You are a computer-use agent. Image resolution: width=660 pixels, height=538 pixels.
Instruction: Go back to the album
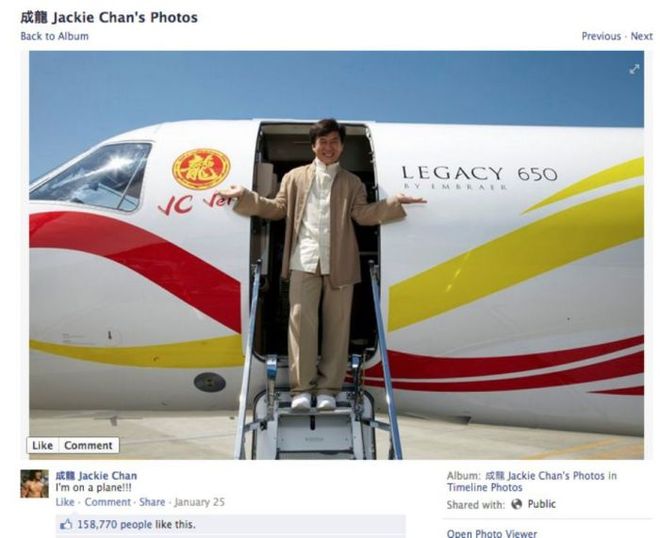(55, 36)
